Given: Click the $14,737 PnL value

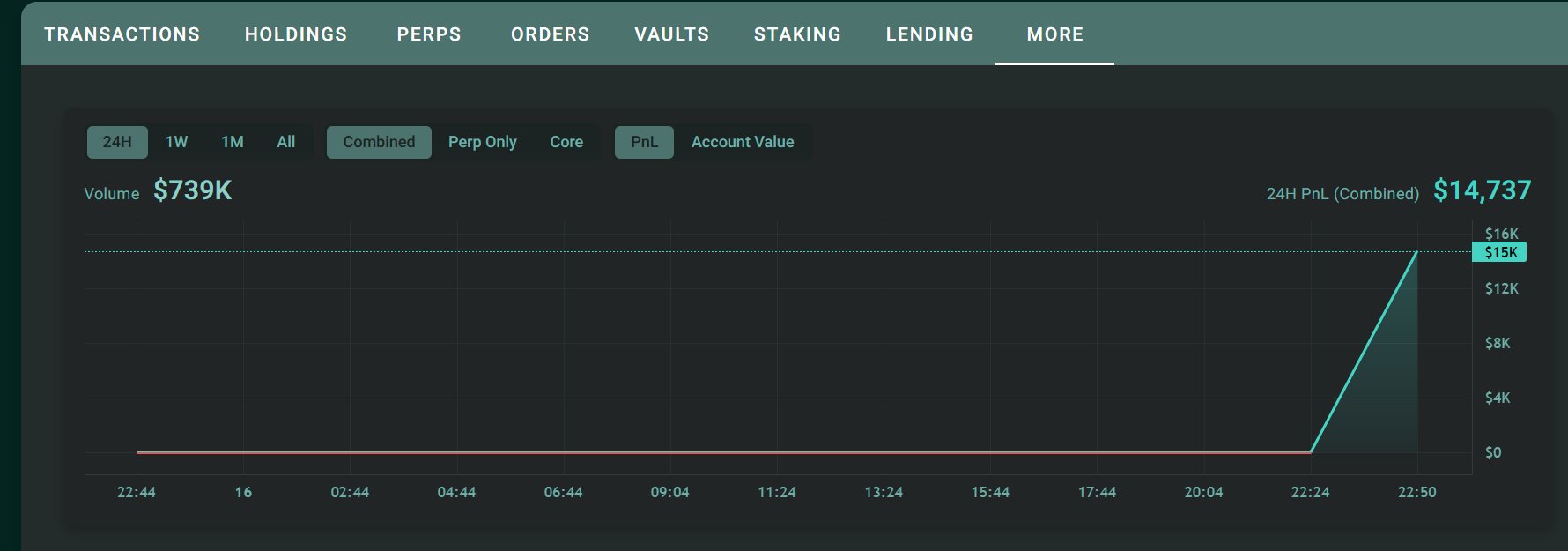Looking at the screenshot, I should [1483, 190].
